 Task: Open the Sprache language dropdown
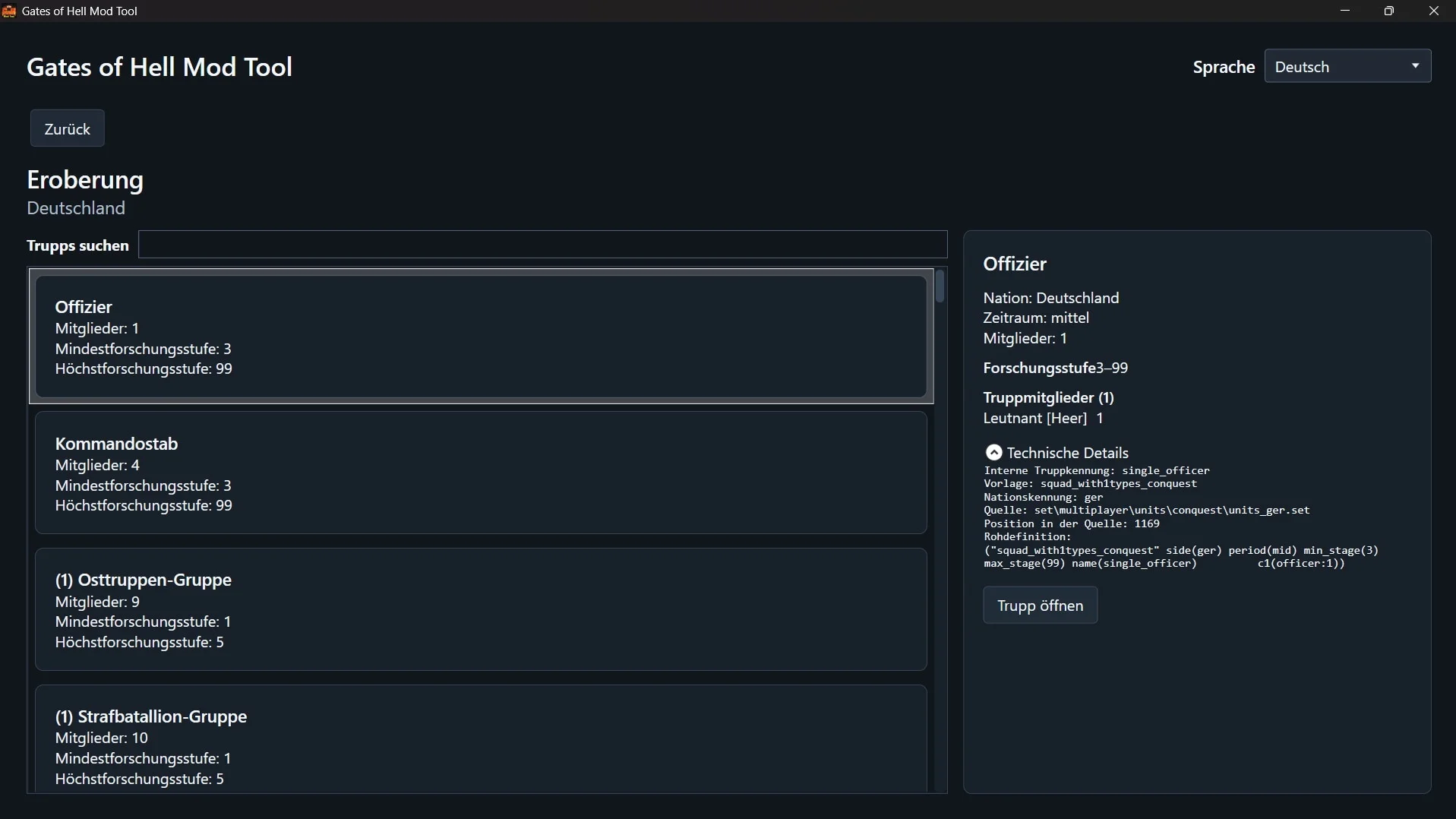click(1347, 66)
